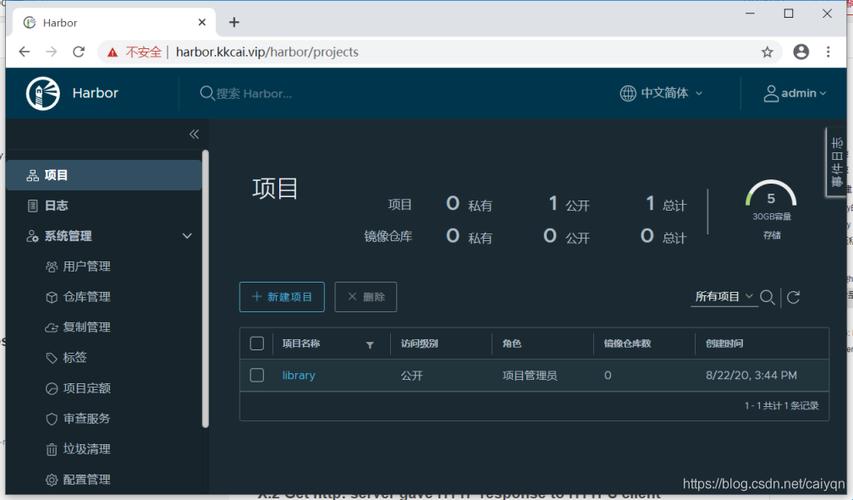Viewport: 853px width, 500px height.
Task: Click the search magnifier icon in header
Action: tap(207, 93)
